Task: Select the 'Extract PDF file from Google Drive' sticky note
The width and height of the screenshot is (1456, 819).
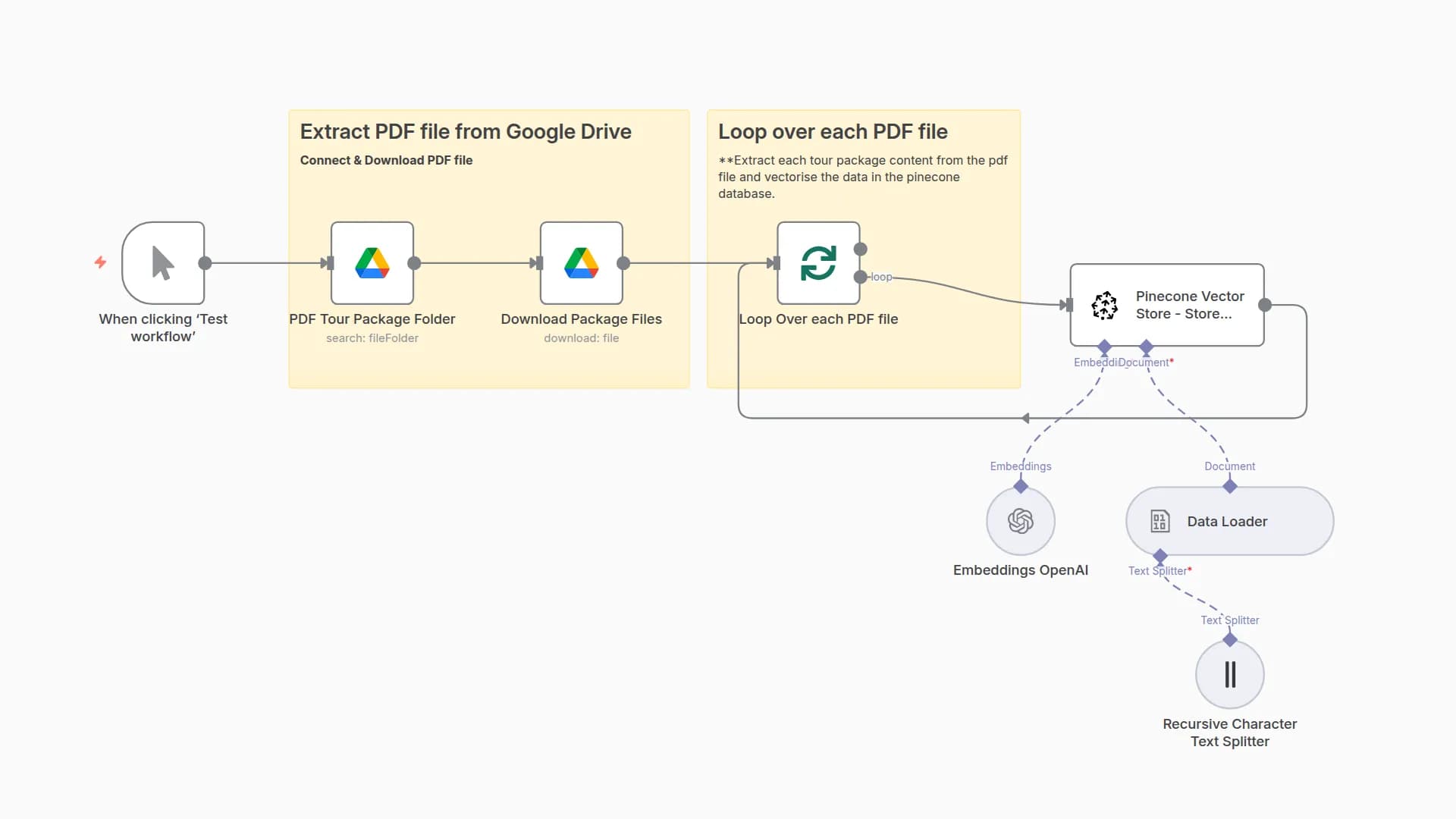Action: (x=466, y=132)
